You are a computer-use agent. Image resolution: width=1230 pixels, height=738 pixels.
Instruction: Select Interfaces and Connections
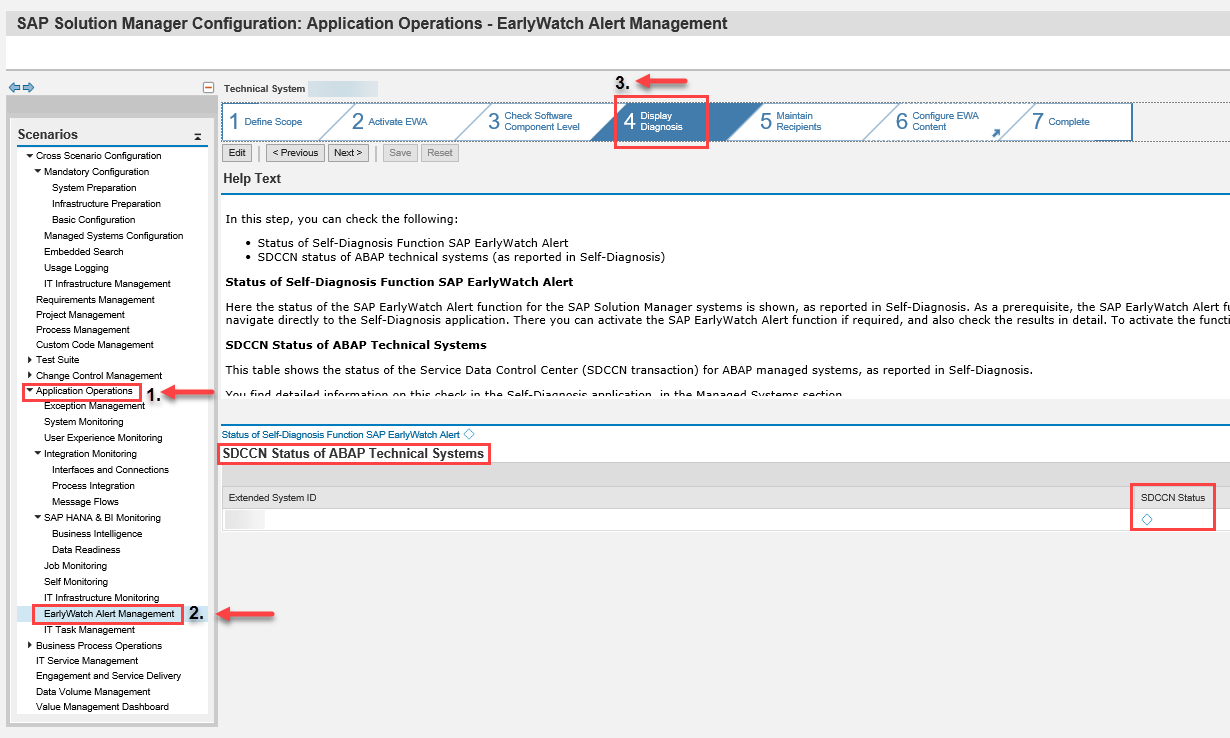pos(110,470)
